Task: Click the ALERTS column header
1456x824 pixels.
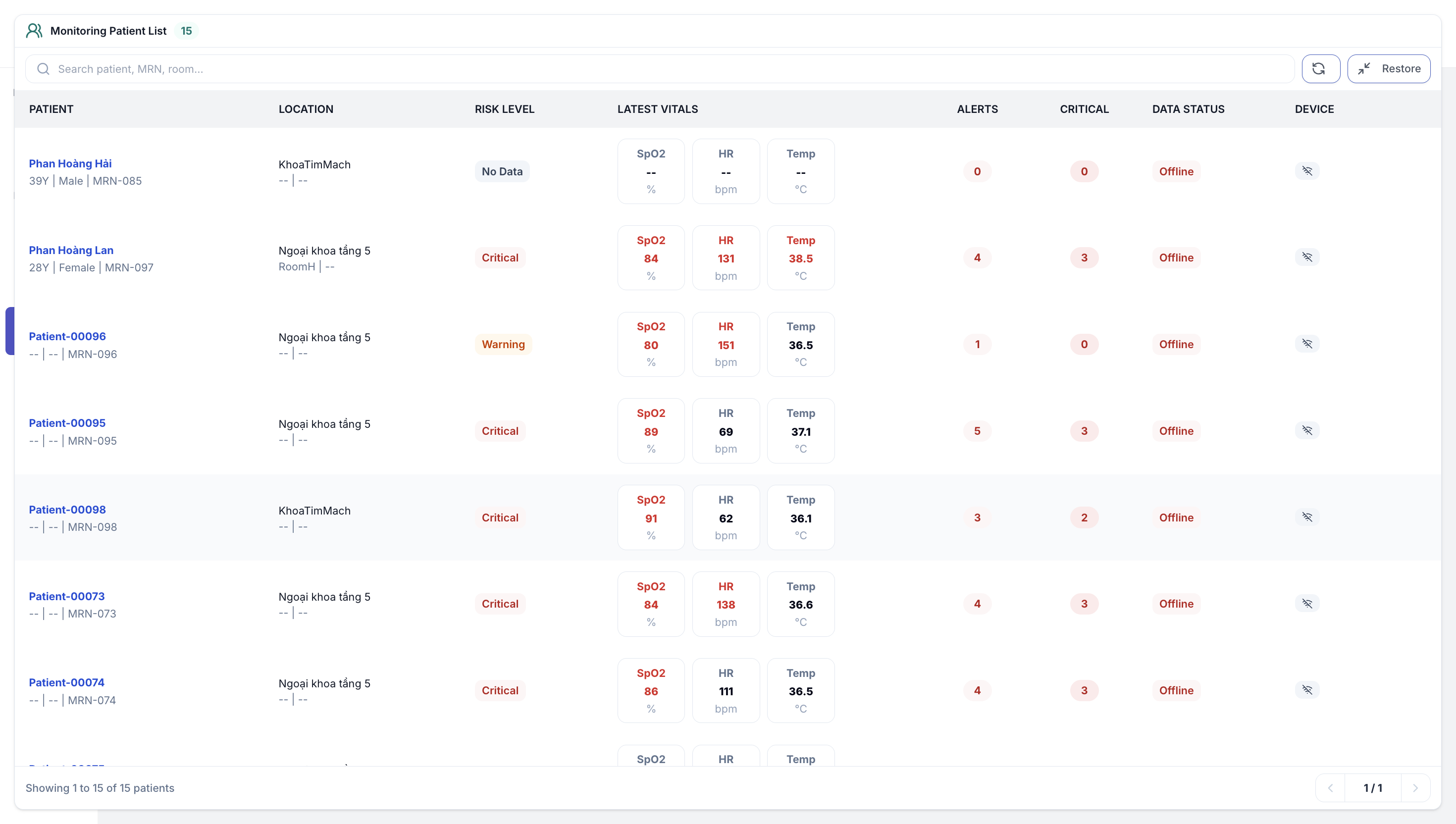Action: click(x=977, y=108)
